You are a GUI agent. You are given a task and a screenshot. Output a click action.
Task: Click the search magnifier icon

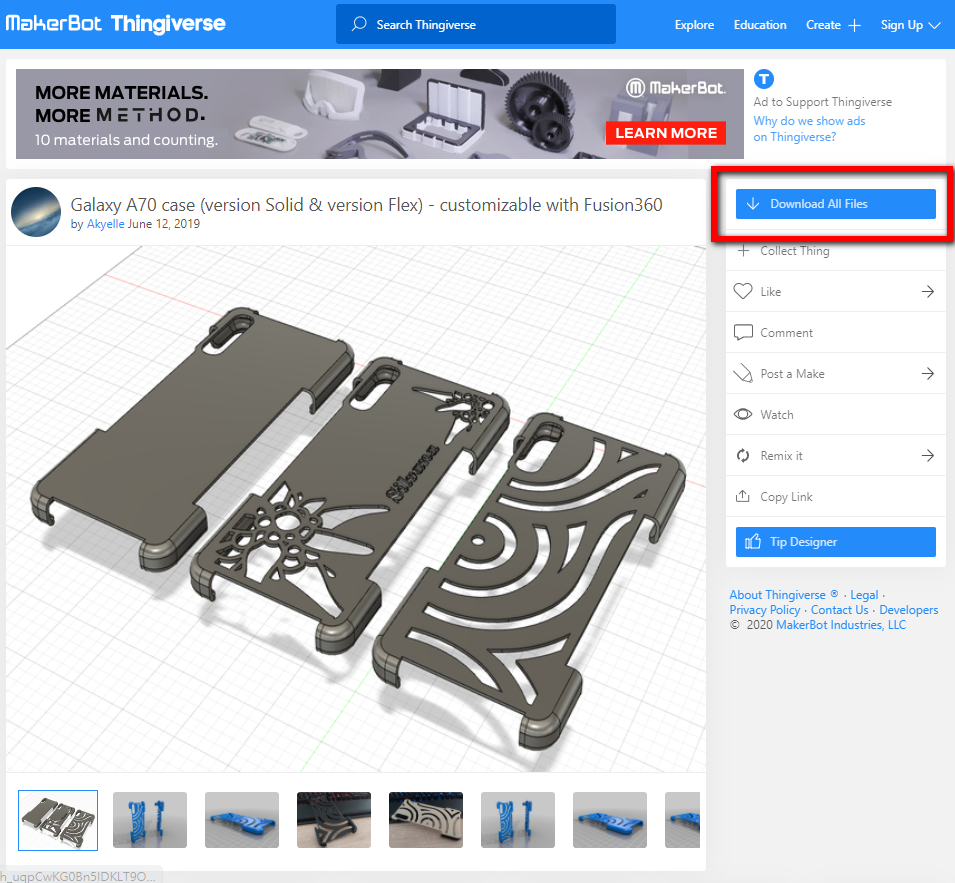[359, 24]
